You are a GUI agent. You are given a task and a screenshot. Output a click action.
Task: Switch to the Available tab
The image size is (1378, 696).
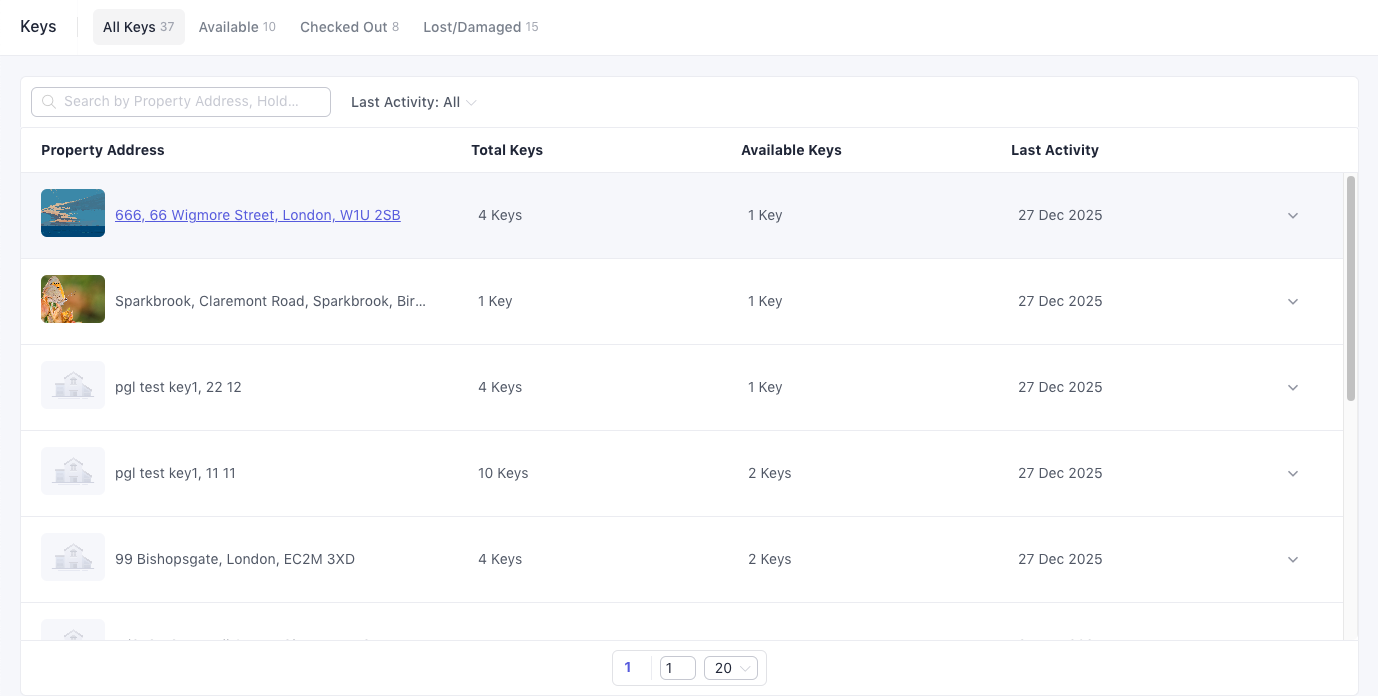tap(237, 27)
